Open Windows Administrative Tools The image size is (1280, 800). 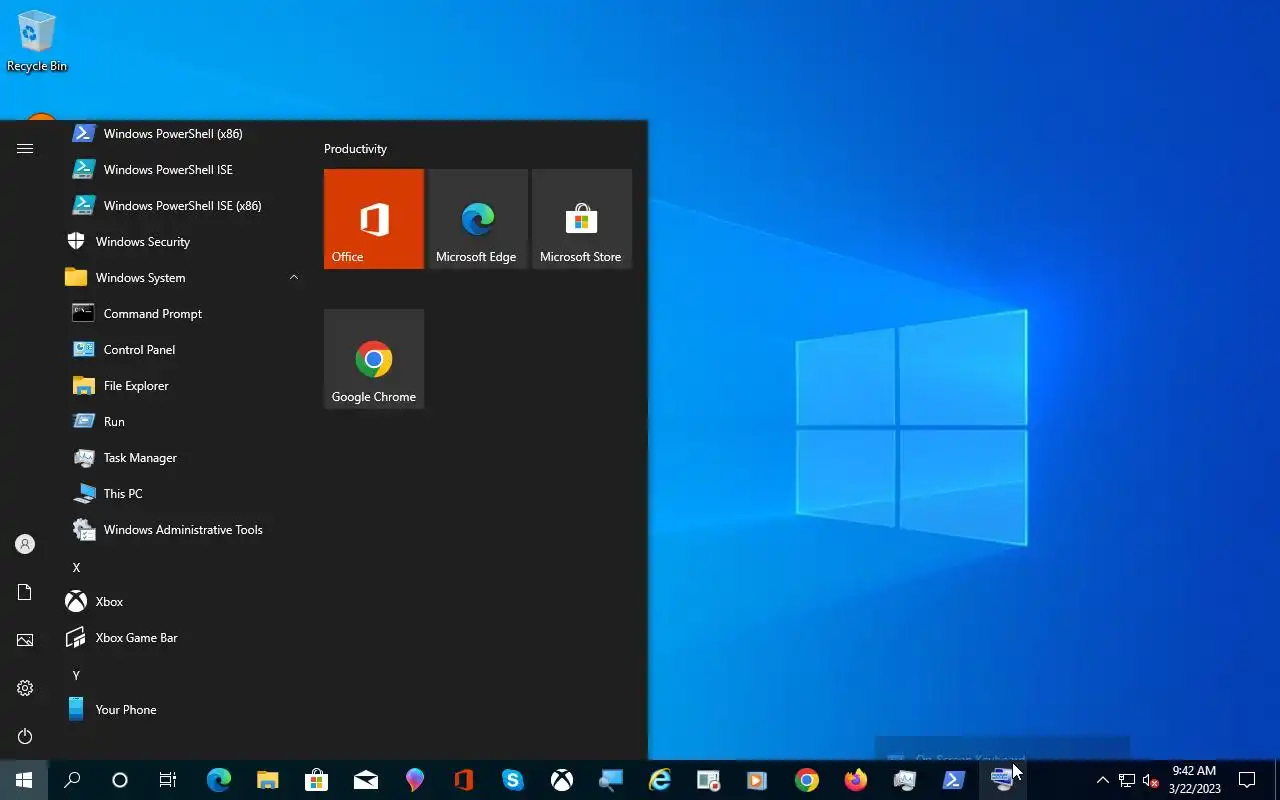182,529
